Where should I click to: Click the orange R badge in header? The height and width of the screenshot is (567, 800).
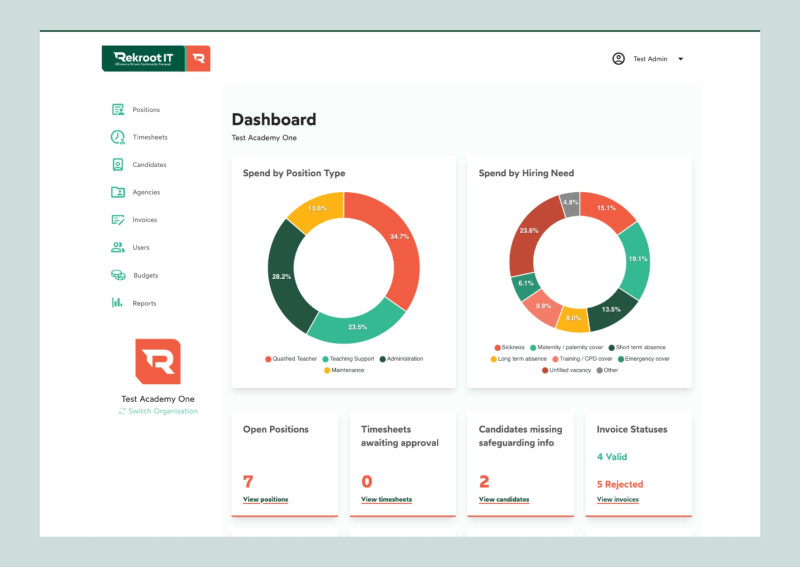[198, 59]
